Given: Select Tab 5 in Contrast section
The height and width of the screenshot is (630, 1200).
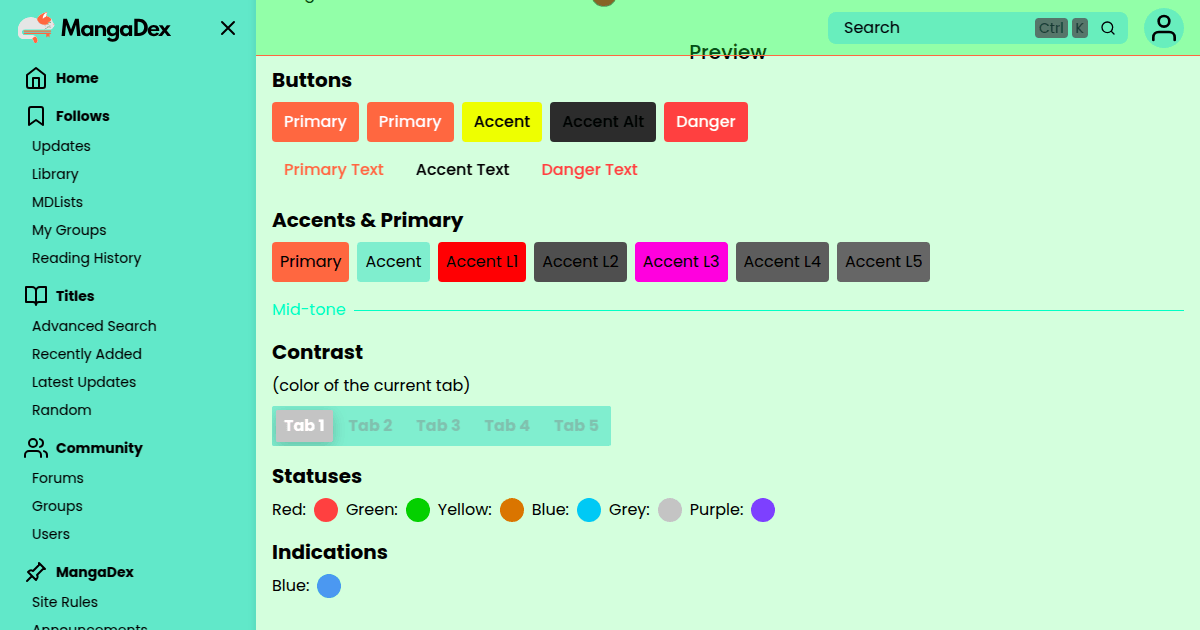Looking at the screenshot, I should coord(576,425).
